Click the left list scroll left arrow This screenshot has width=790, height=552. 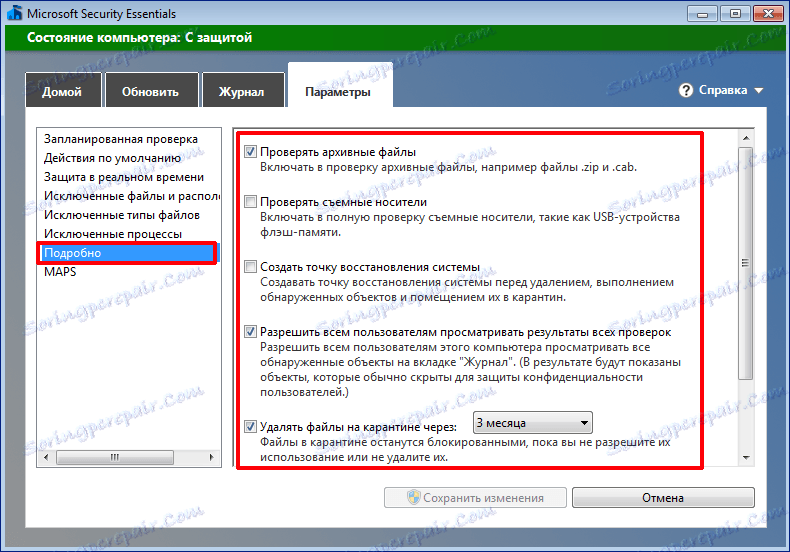point(46,457)
